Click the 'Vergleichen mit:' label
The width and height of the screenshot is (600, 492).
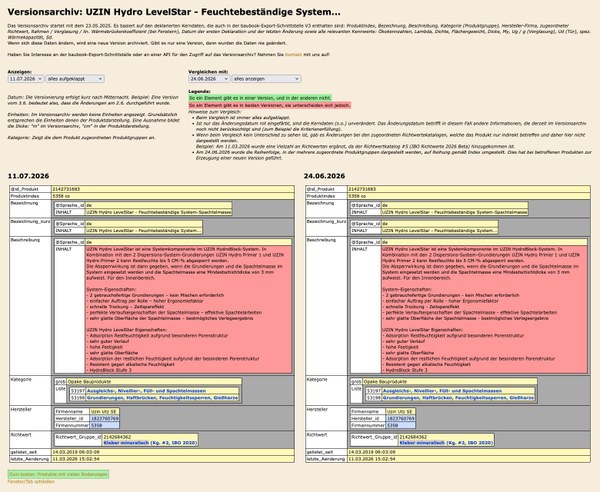(208, 72)
